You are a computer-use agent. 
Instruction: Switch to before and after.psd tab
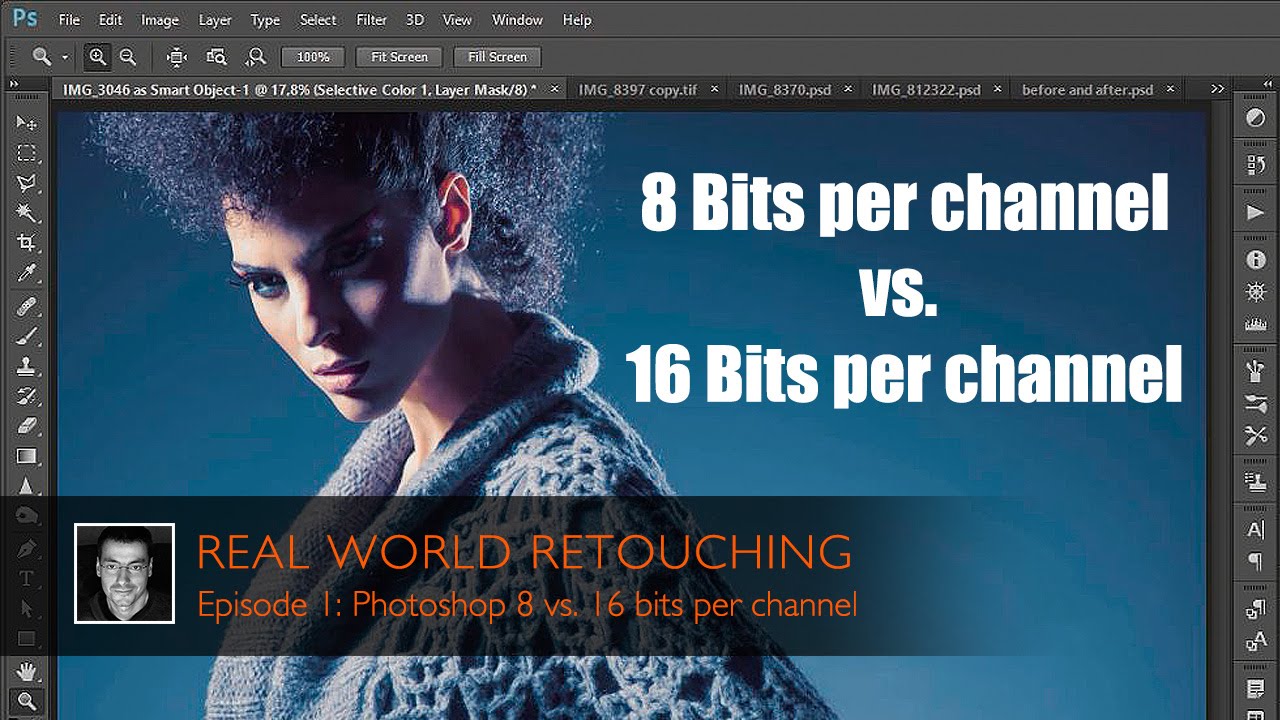pyautogui.click(x=1087, y=89)
